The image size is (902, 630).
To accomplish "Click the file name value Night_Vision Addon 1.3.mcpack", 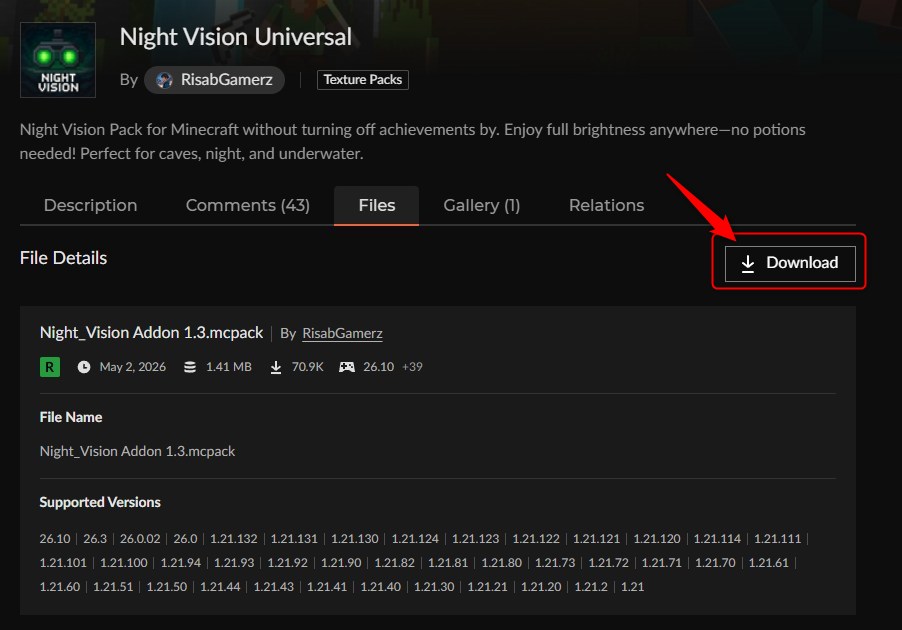I will pyautogui.click(x=137, y=451).
